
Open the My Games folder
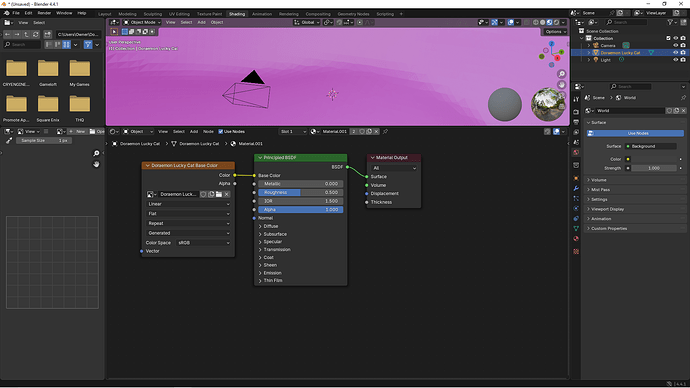pos(80,73)
